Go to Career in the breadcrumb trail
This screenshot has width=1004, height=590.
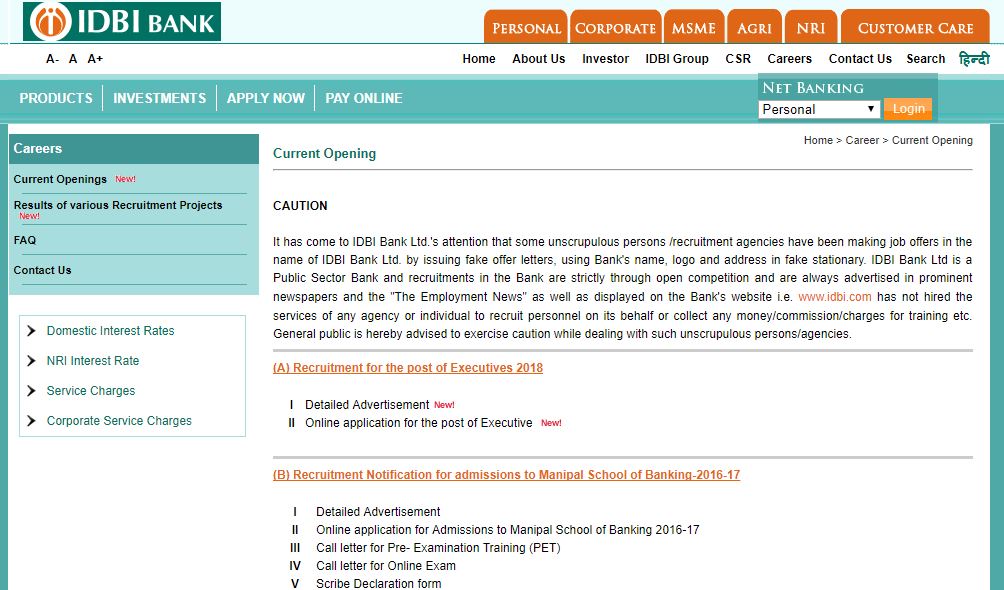862,141
